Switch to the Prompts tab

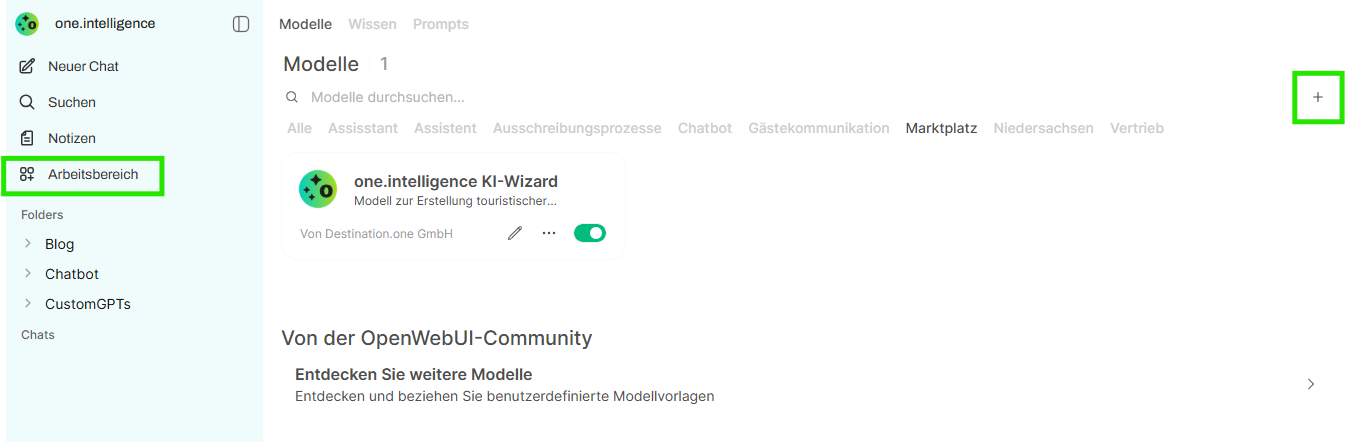(x=441, y=24)
